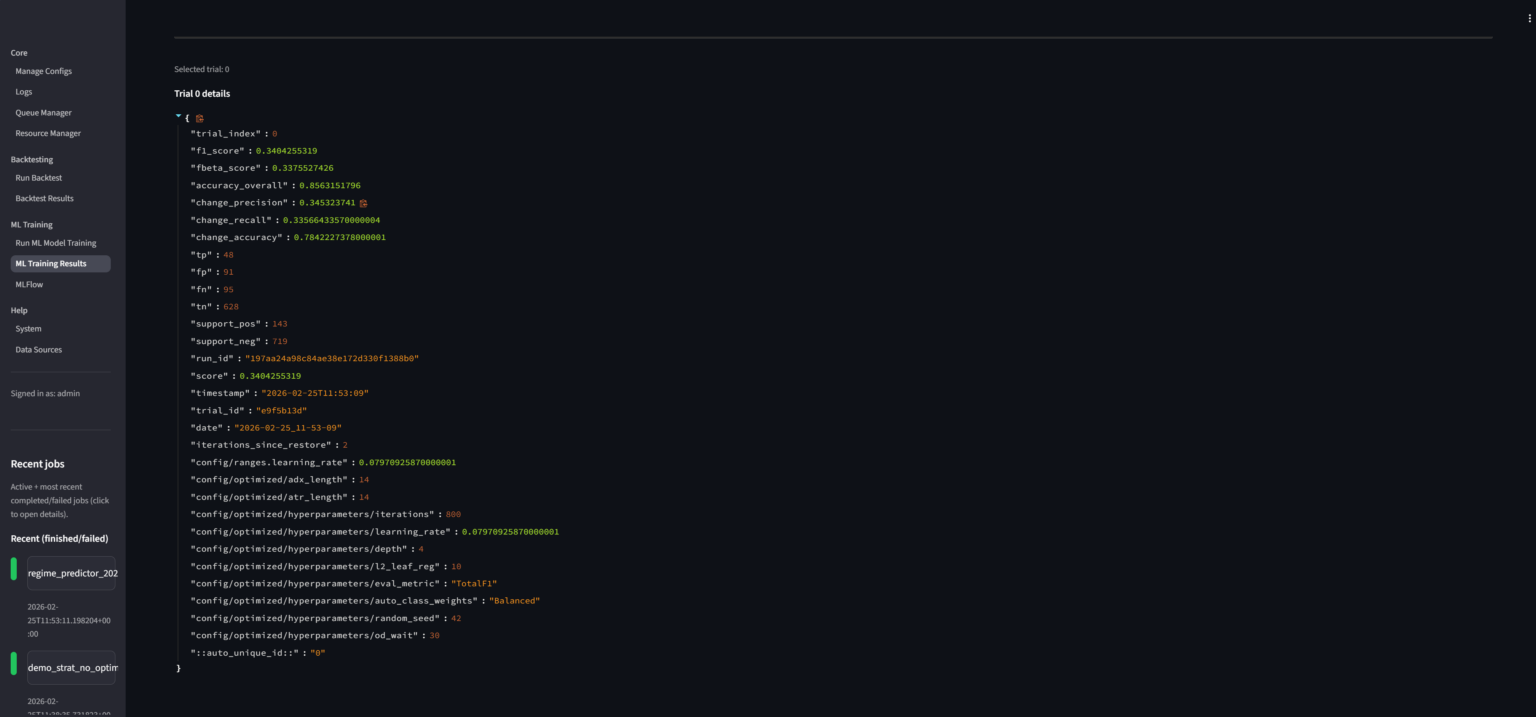The image size is (1536, 717).
Task: Open Run ML Model Training
Action: [56, 243]
